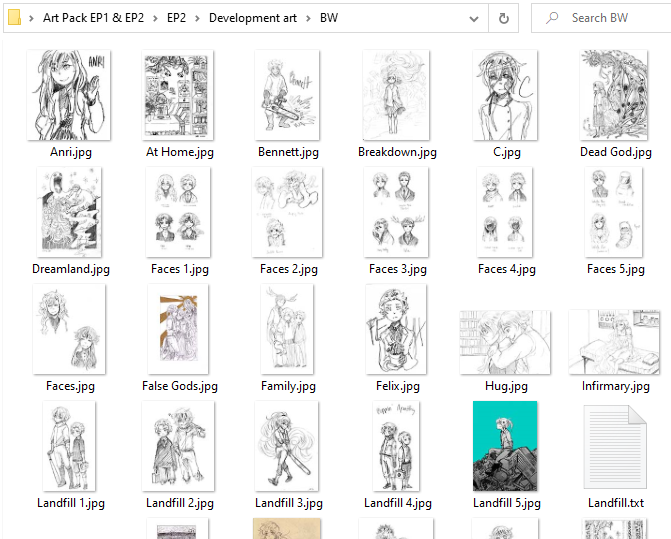Select the Faces.jpg thumbnail
Screen dimensions: 671x539
(x=69, y=329)
